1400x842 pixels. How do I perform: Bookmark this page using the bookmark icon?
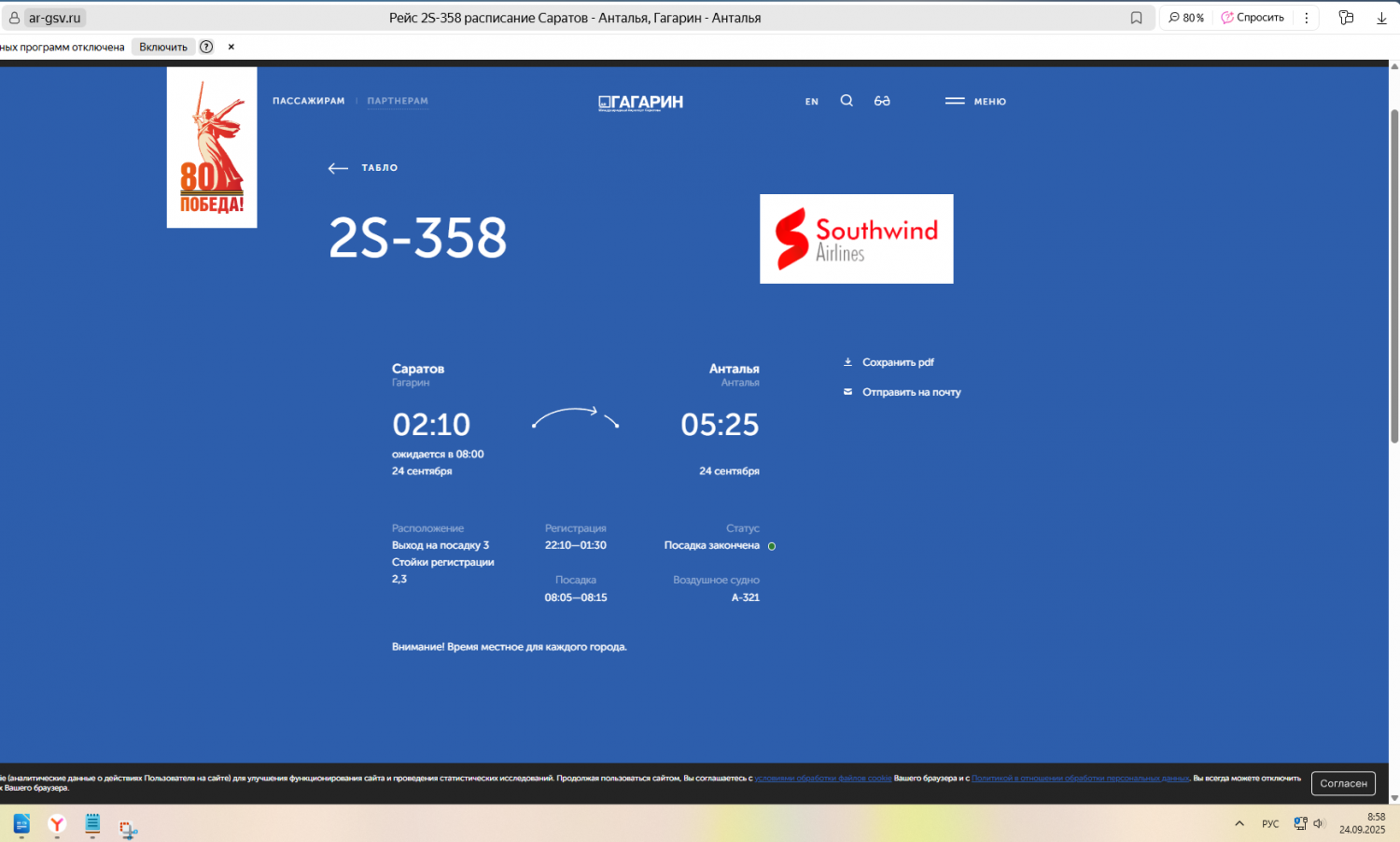1136,18
